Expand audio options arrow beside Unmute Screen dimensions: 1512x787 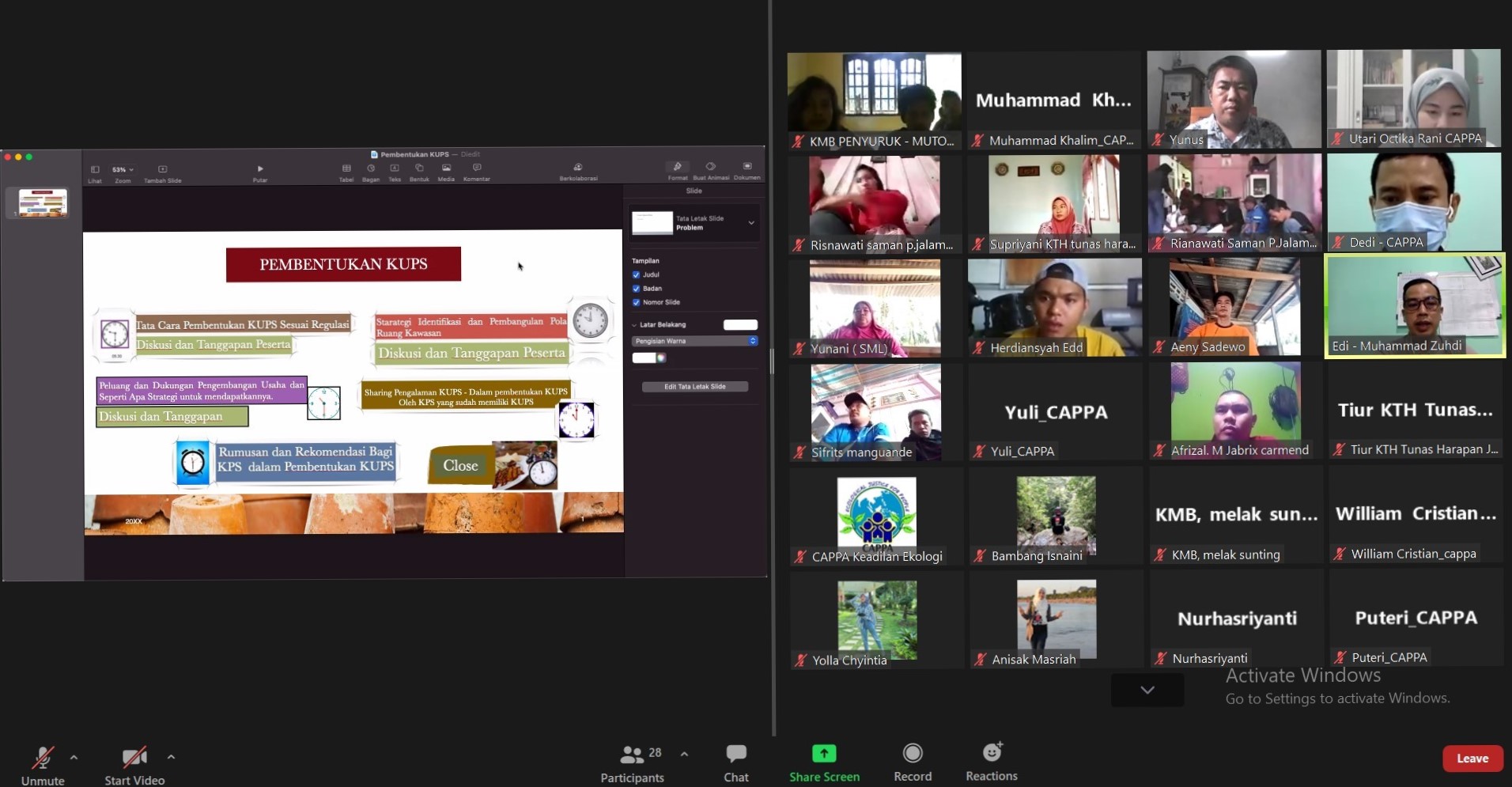click(x=74, y=757)
